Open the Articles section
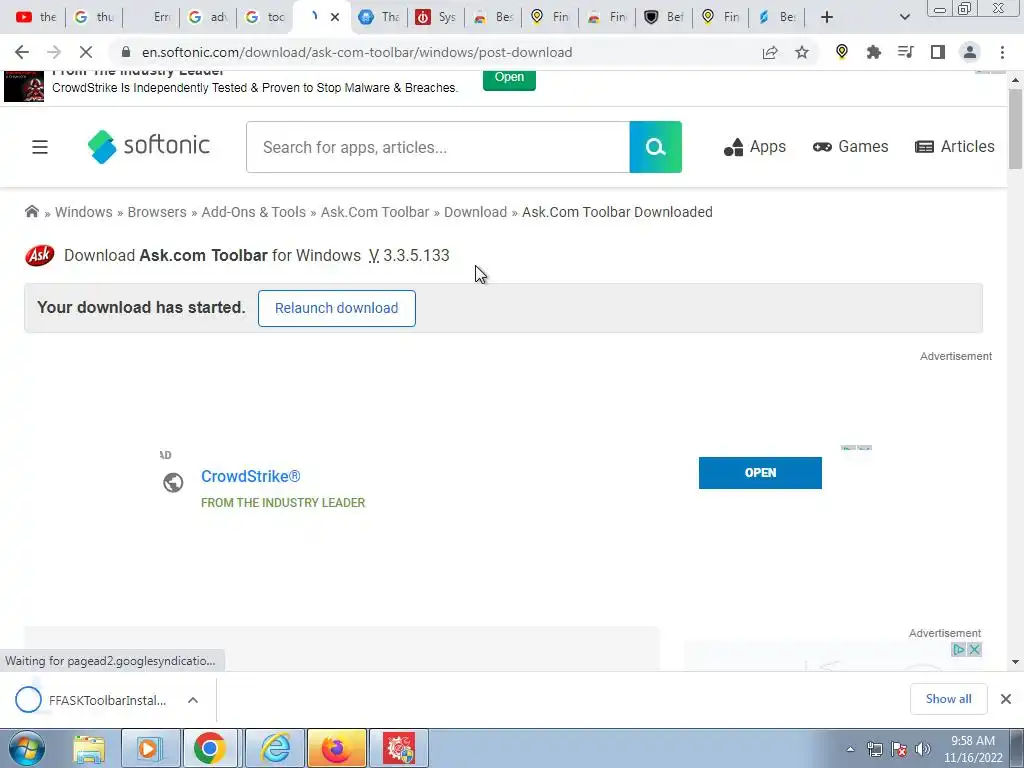The image size is (1024, 768). (955, 147)
